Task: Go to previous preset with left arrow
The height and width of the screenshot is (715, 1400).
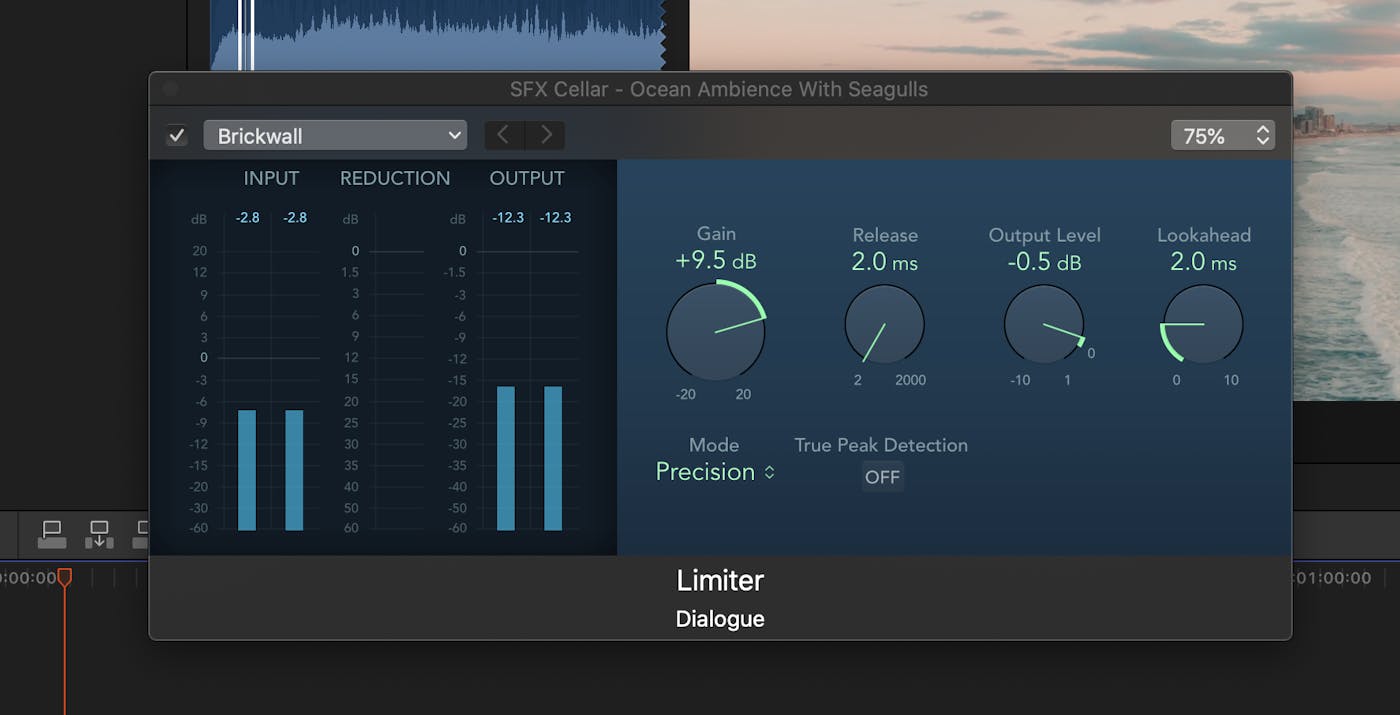Action: coord(505,135)
